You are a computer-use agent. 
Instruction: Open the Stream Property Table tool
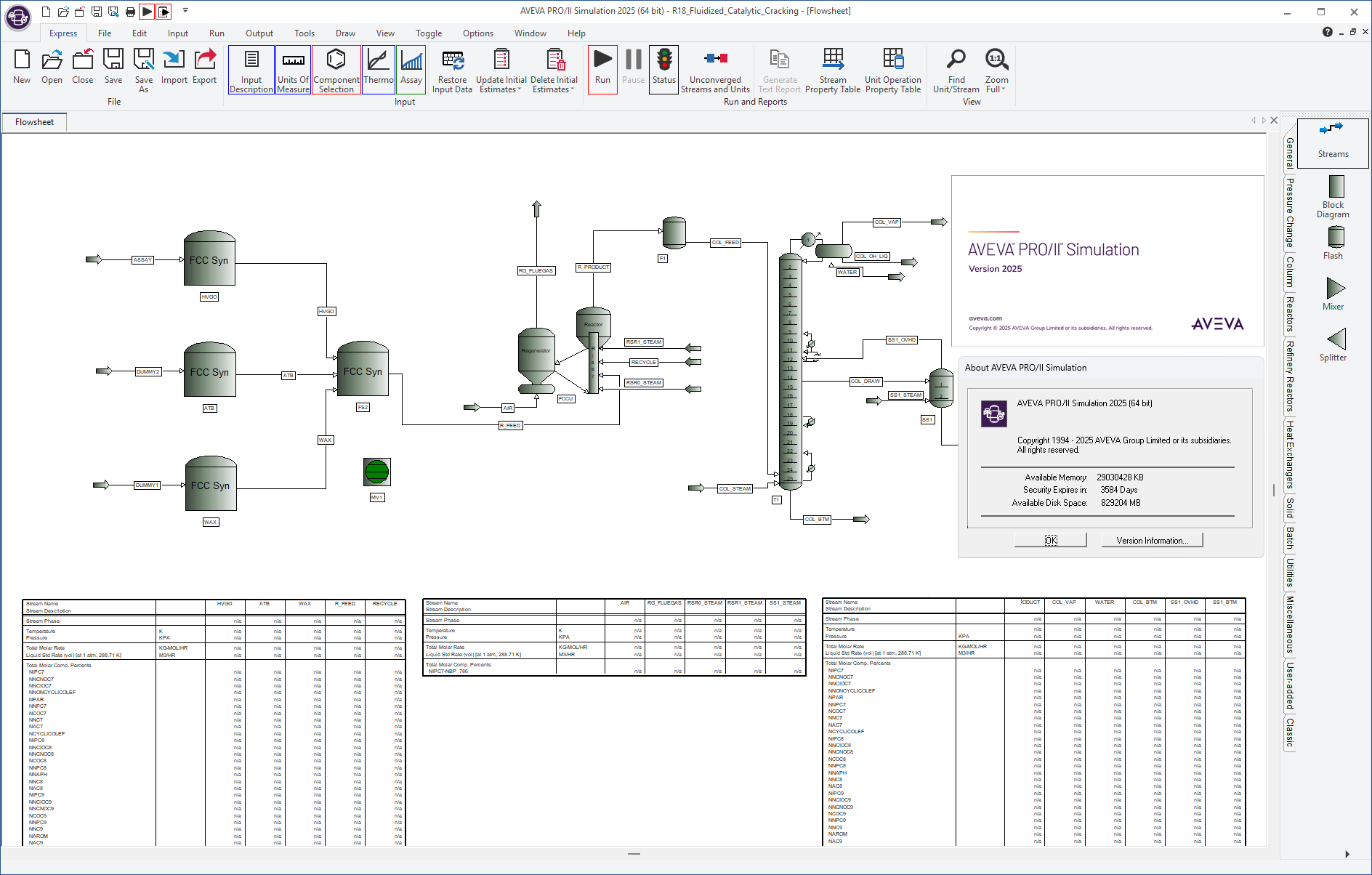tap(833, 69)
